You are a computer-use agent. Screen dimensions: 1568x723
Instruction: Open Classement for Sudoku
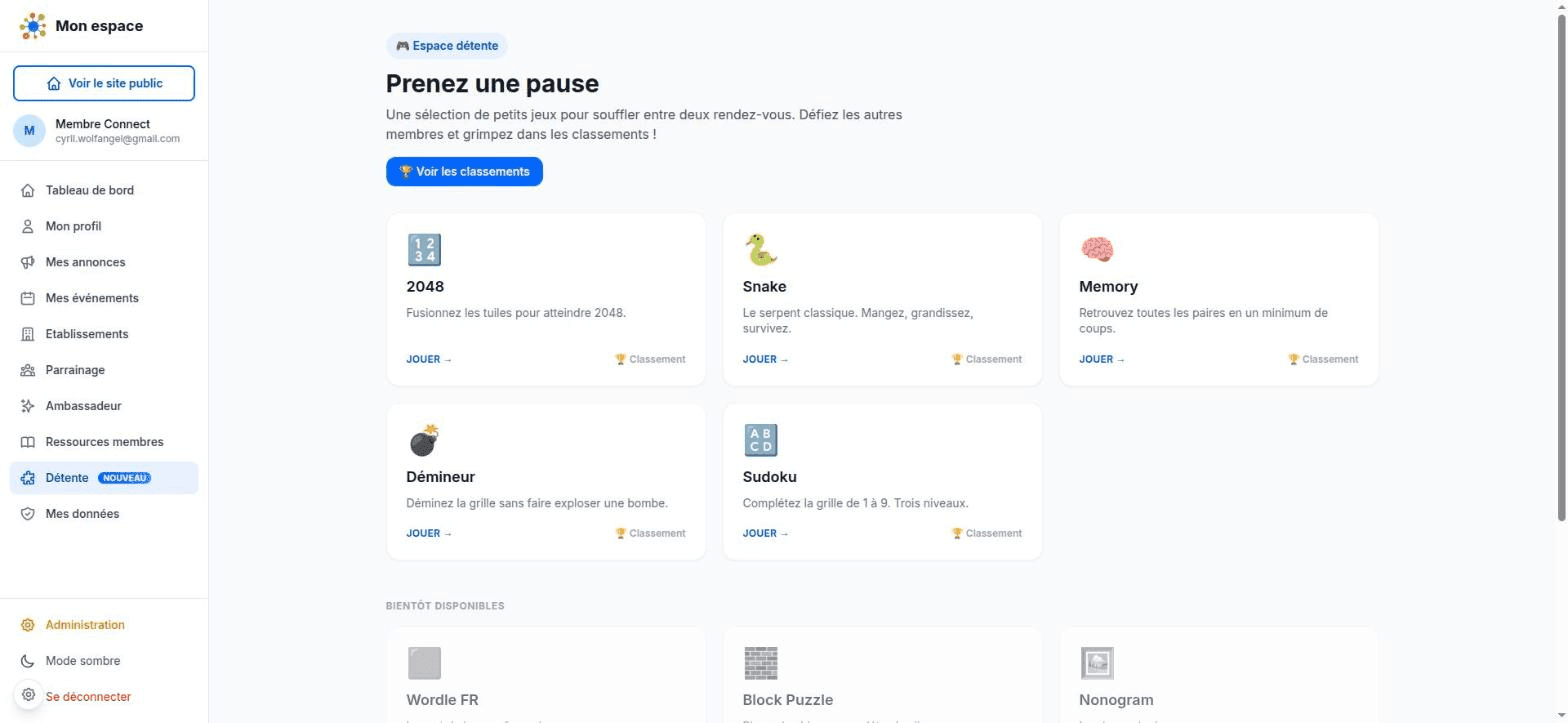[986, 533]
